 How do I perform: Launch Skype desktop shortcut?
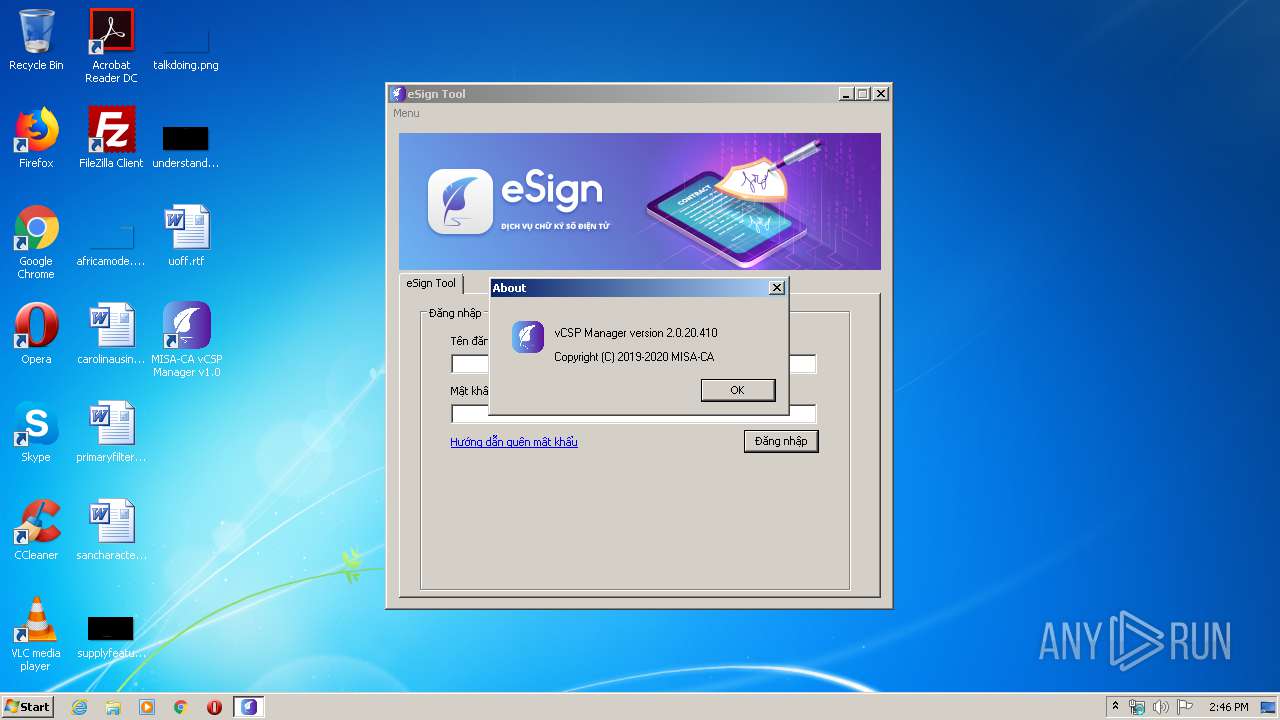point(36,432)
